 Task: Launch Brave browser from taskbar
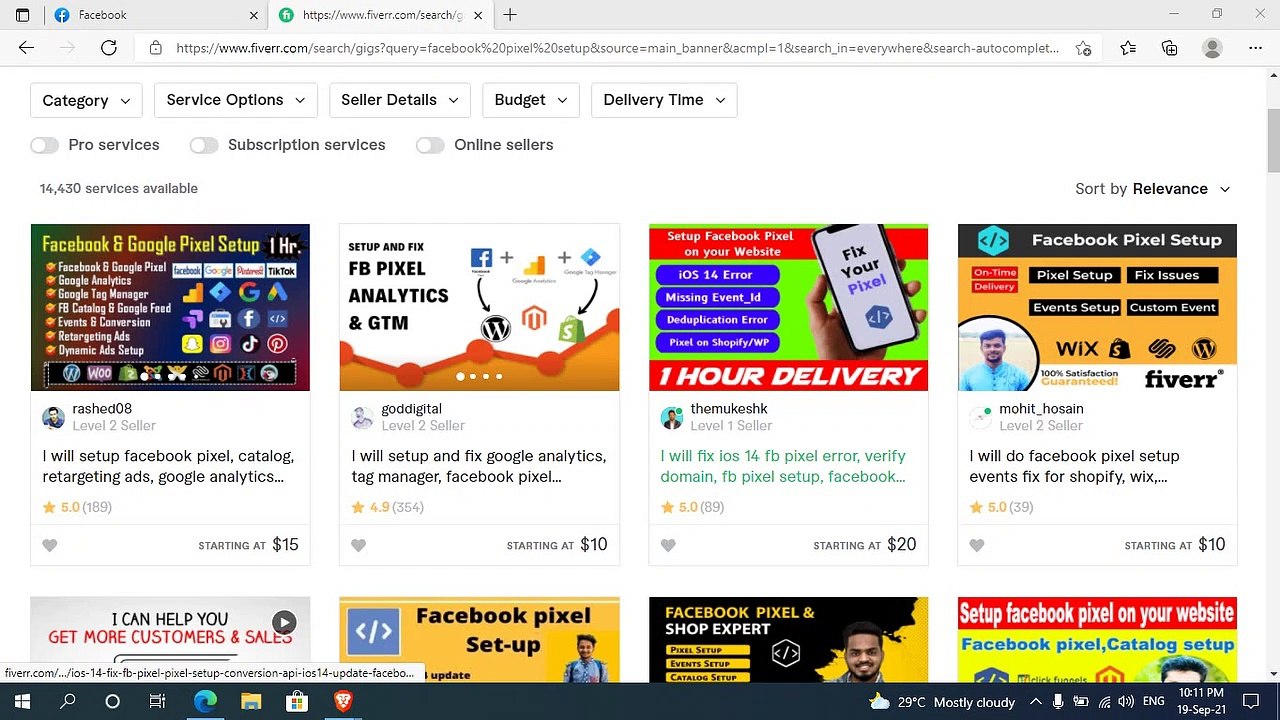tap(343, 702)
